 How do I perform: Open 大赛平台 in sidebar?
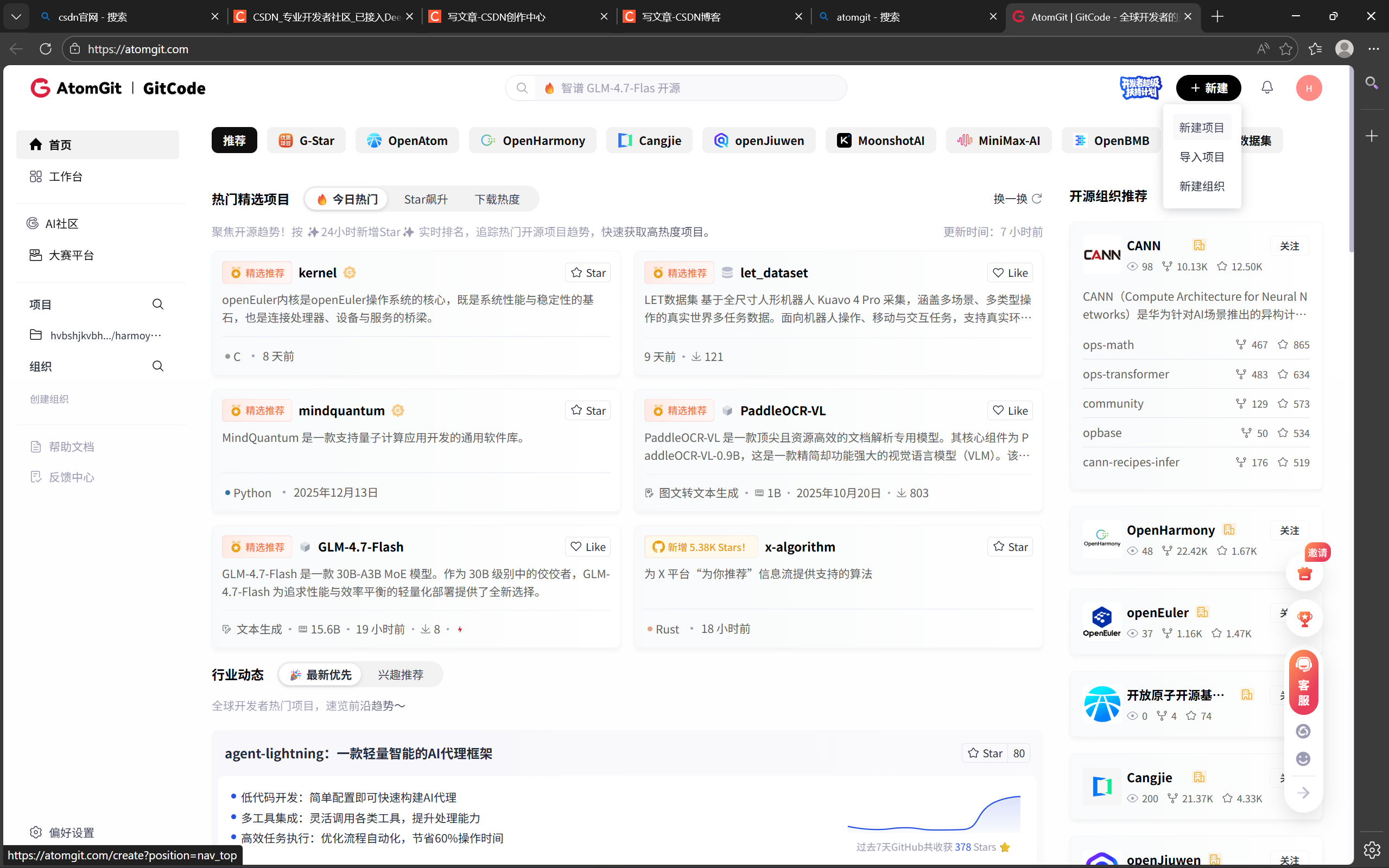click(98, 255)
